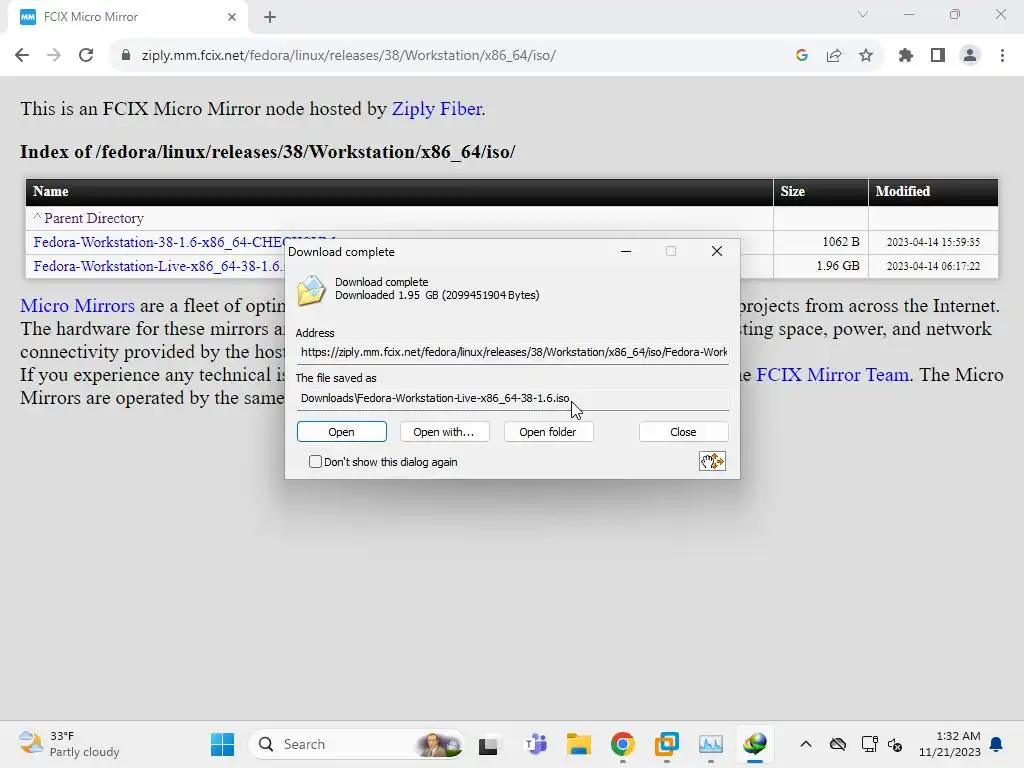Screen dimensions: 1024x768
Task: Follow the Ziply Fiber link
Action: (437, 108)
